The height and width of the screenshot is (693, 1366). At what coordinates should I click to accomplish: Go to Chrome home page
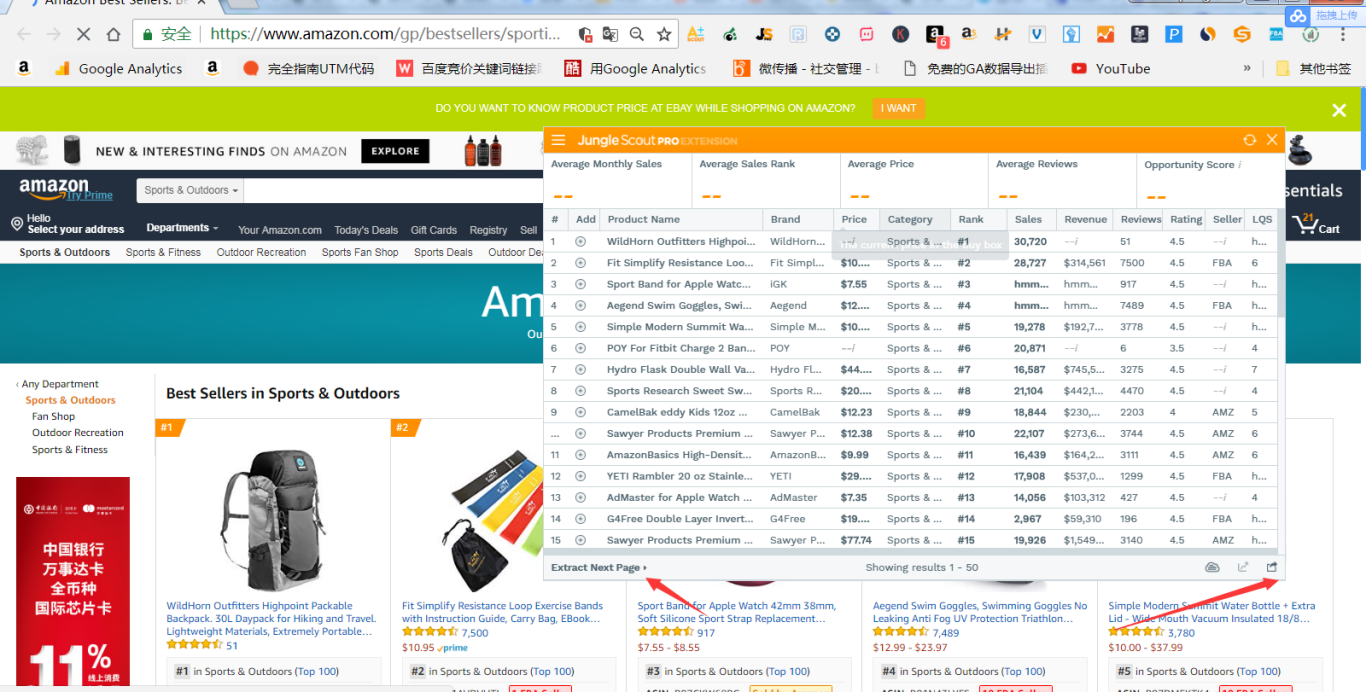pyautogui.click(x=113, y=34)
